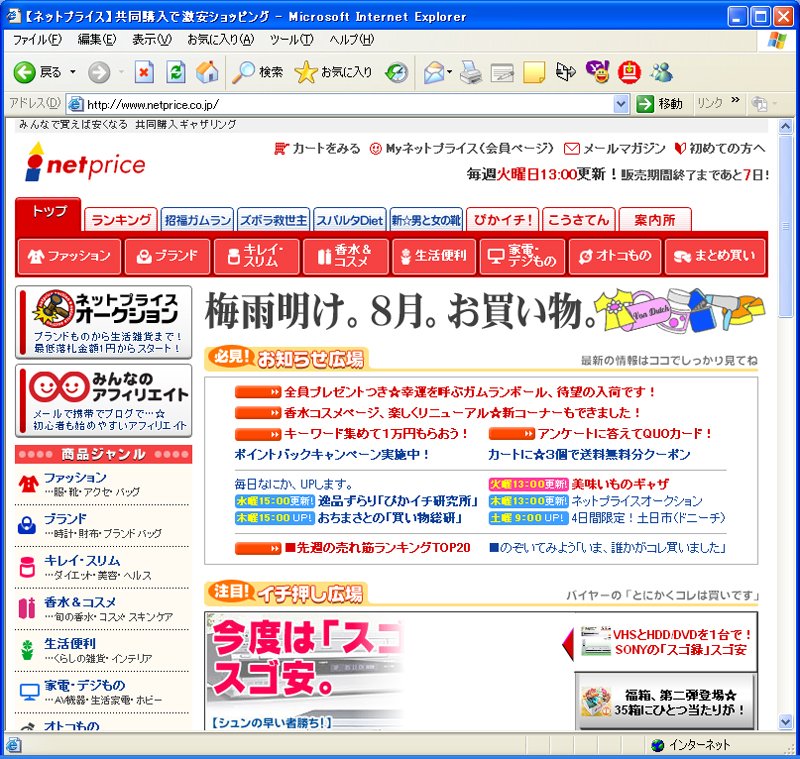800x759 pixels.
Task: Open the Messenger people icon
Action: click(x=661, y=72)
